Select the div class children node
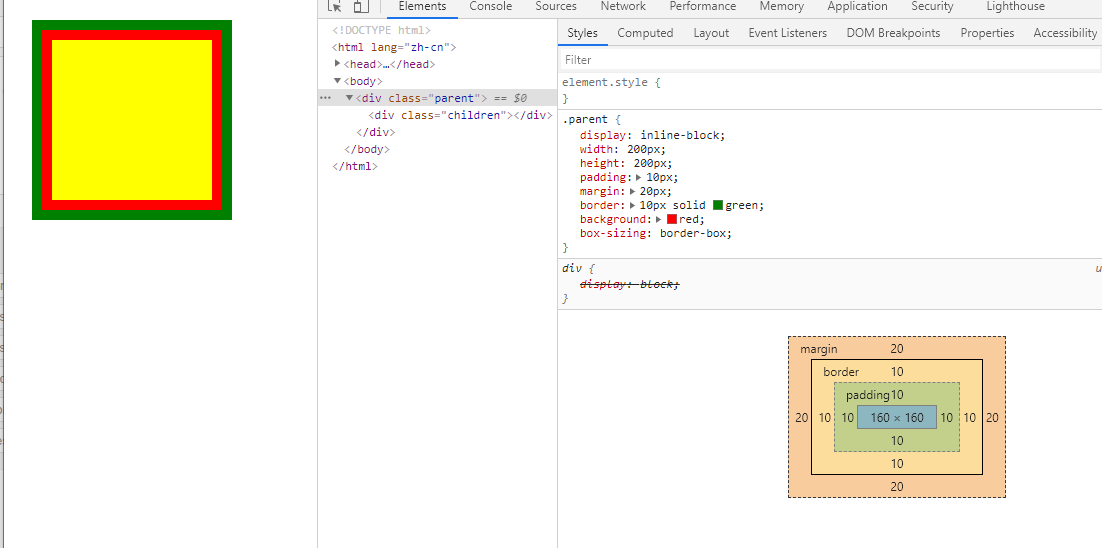The image size is (1102, 548). tap(460, 115)
